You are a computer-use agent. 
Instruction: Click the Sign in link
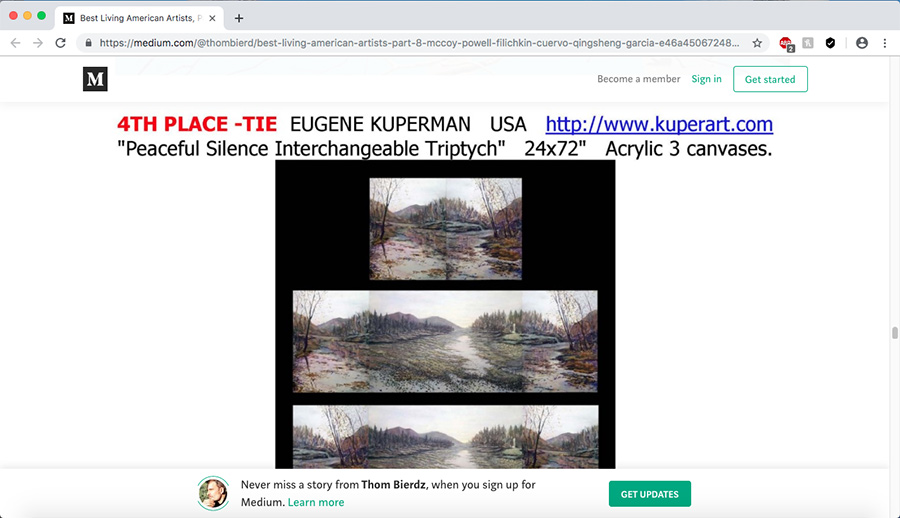(706, 79)
